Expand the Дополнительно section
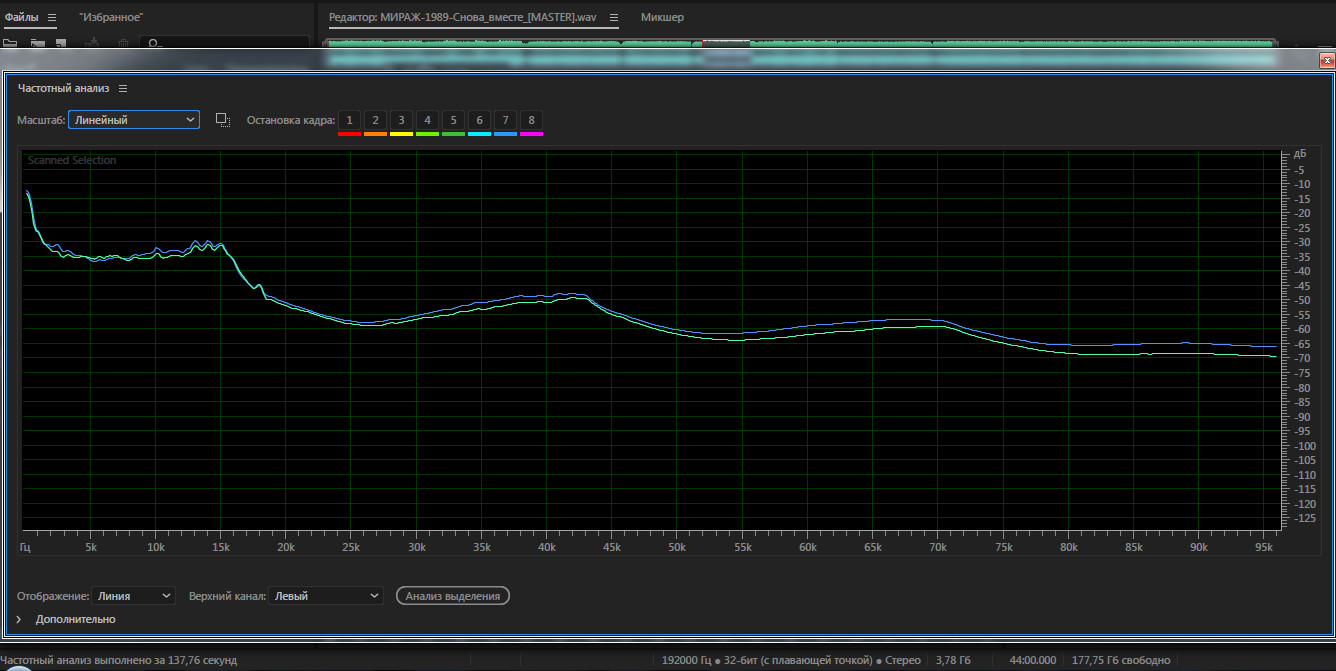Image resolution: width=1336 pixels, height=671 pixels. coord(19,619)
